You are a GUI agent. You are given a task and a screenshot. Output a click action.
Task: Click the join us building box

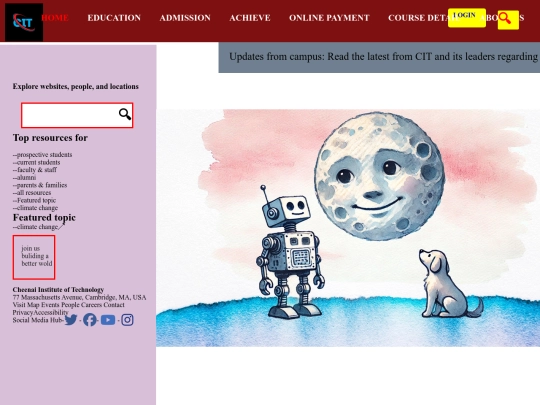coord(34,257)
